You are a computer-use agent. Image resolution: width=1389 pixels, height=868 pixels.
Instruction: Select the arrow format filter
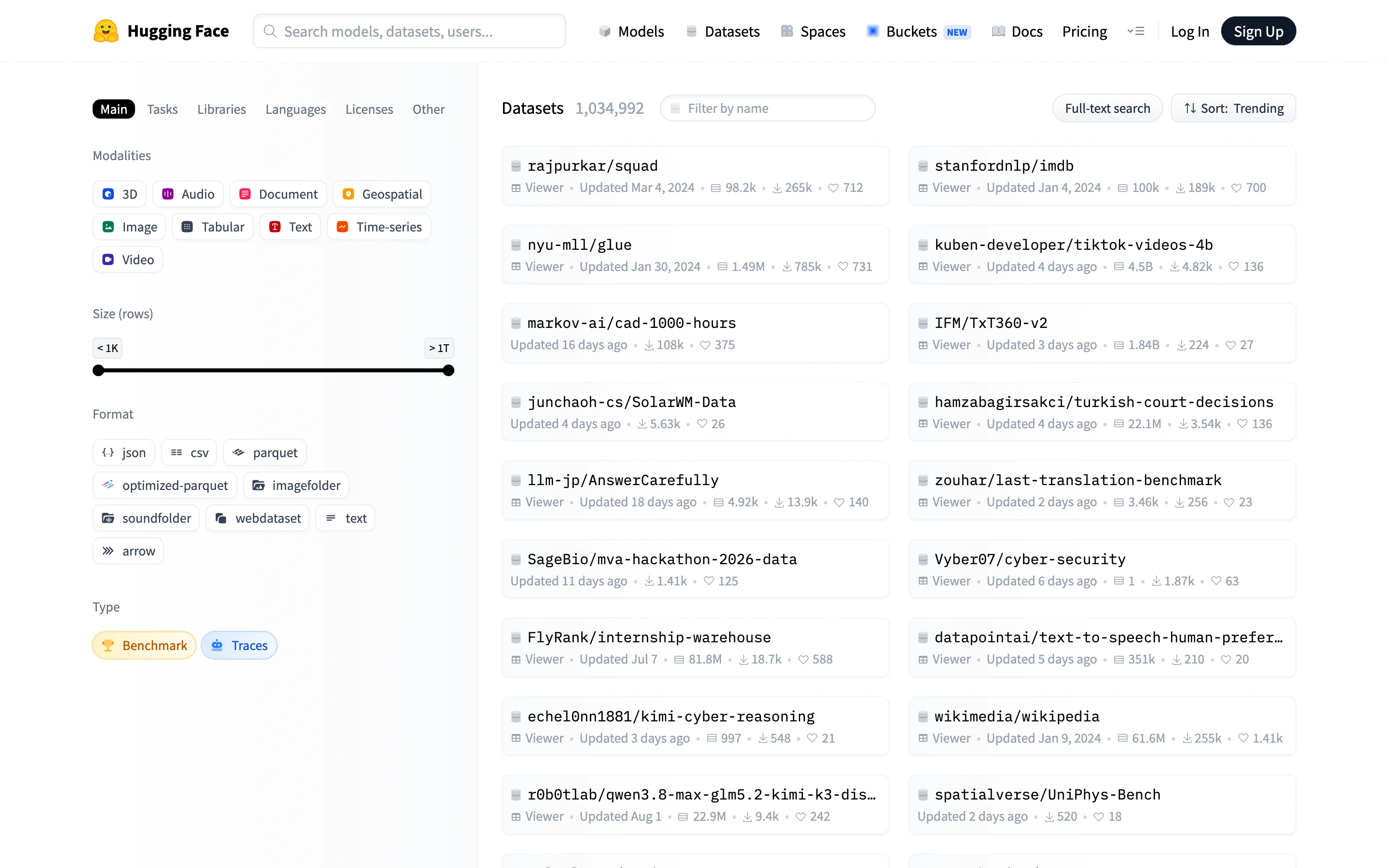point(129,551)
